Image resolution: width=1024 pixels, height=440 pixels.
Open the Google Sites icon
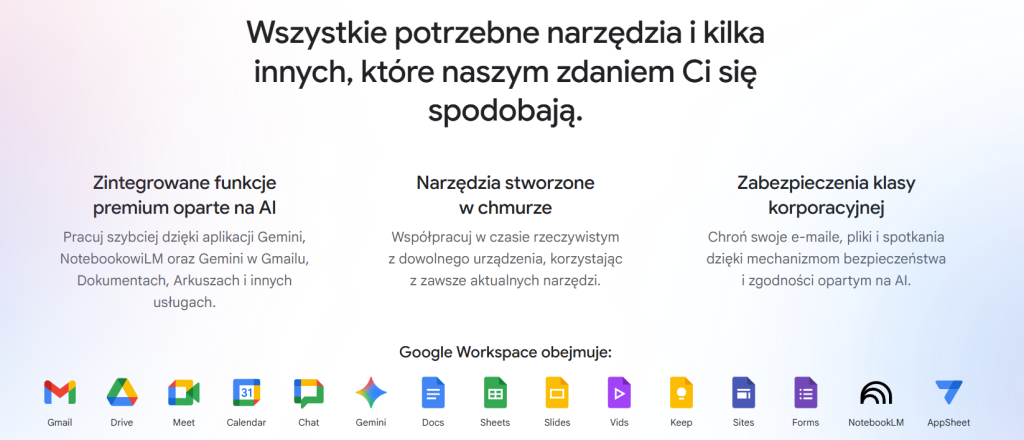pyautogui.click(x=743, y=392)
